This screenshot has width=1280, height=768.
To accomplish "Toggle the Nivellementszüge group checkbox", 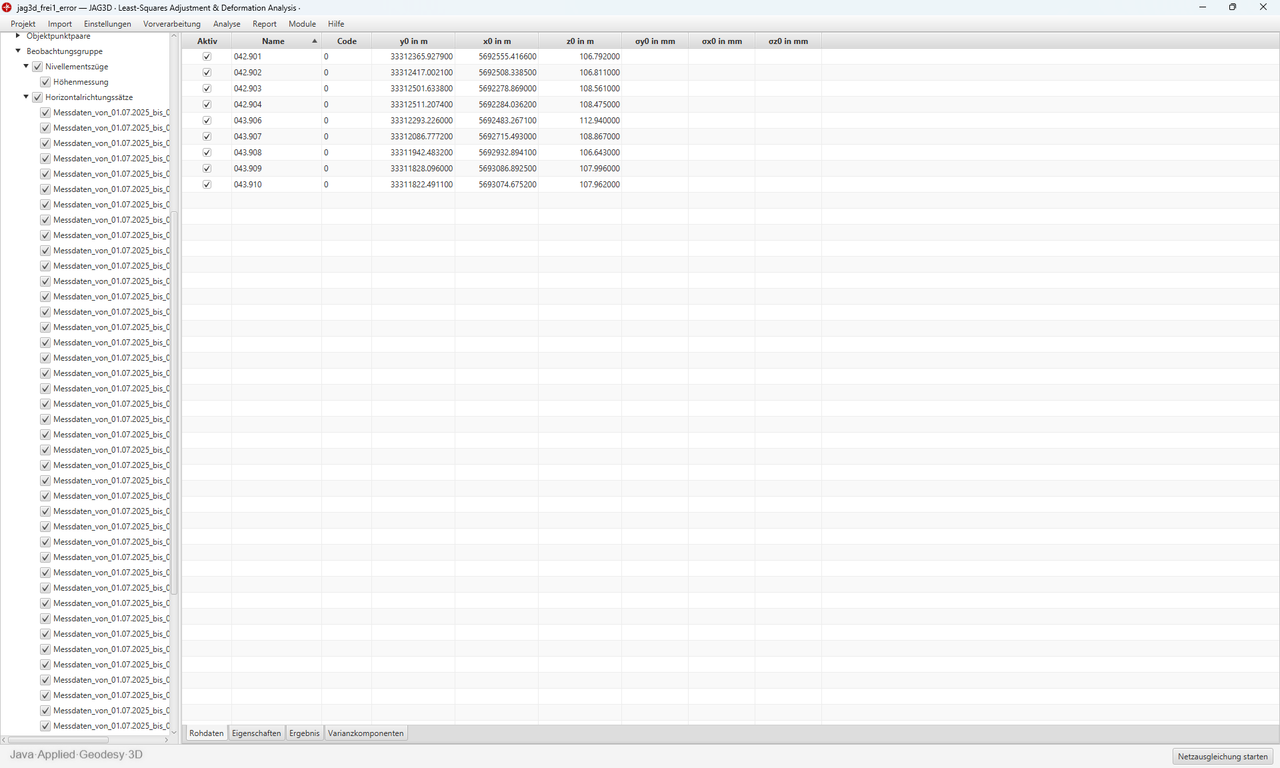I will pos(37,67).
